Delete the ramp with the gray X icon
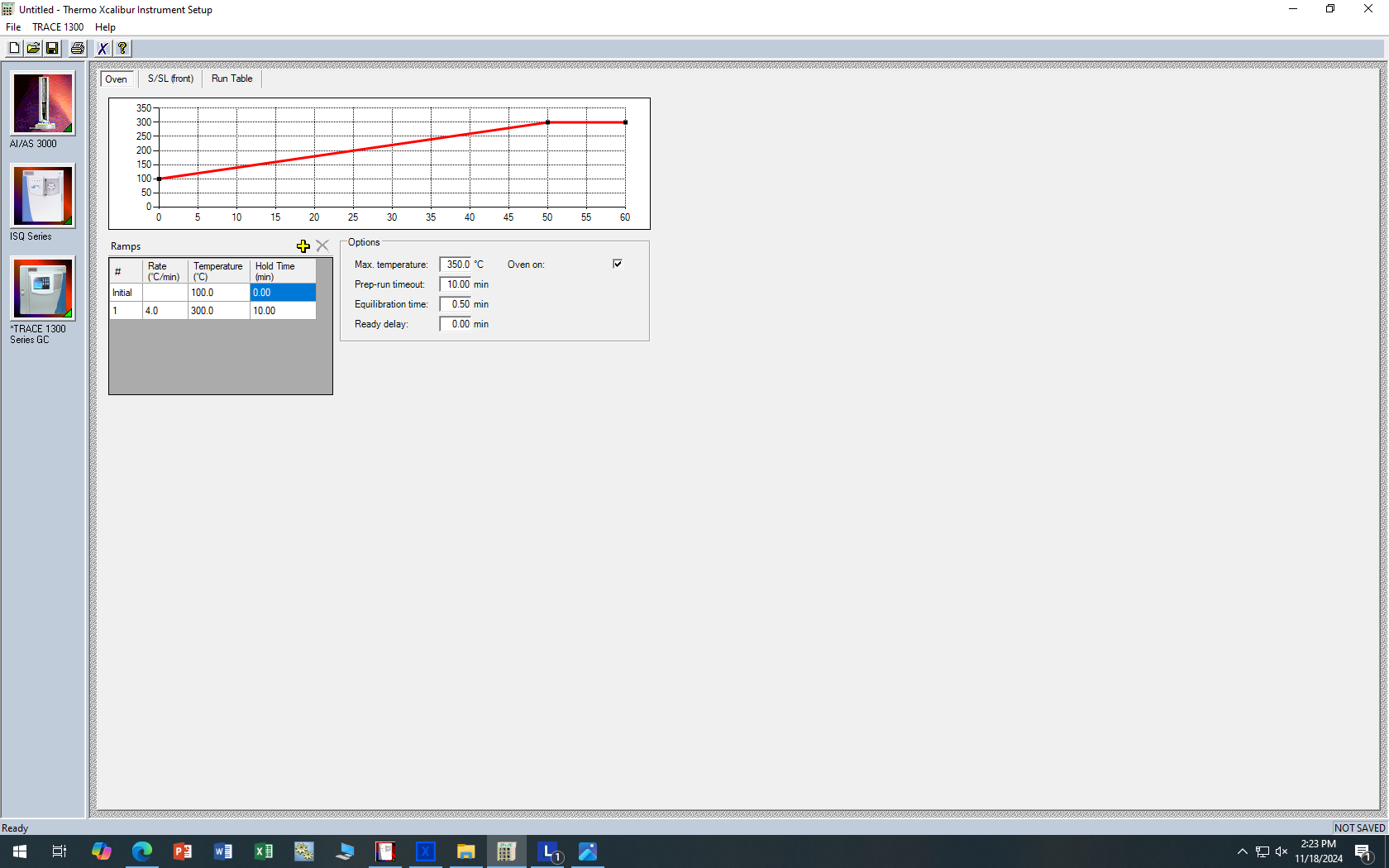 tap(322, 246)
